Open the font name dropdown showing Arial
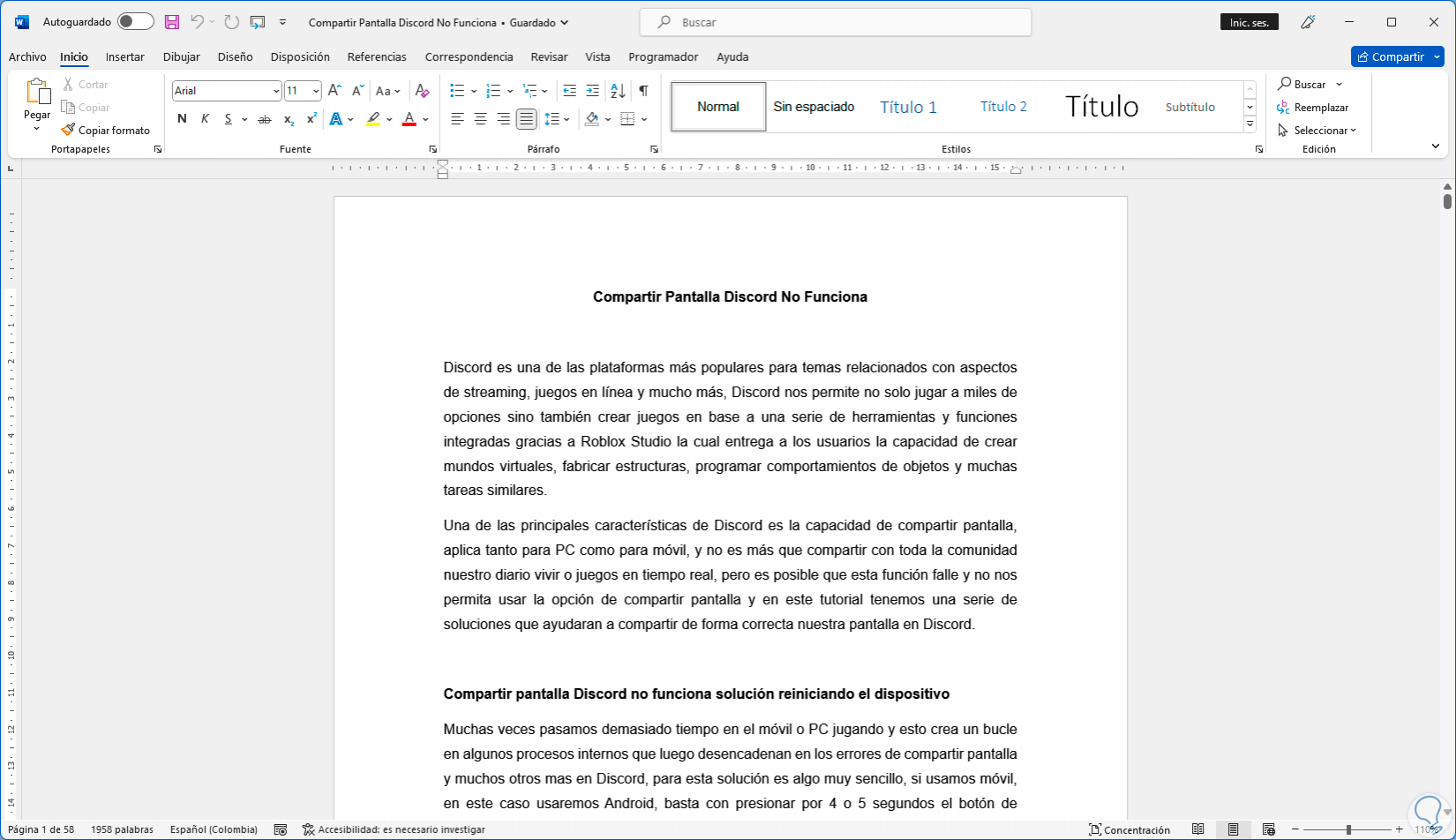This screenshot has width=1456, height=840. point(276,91)
